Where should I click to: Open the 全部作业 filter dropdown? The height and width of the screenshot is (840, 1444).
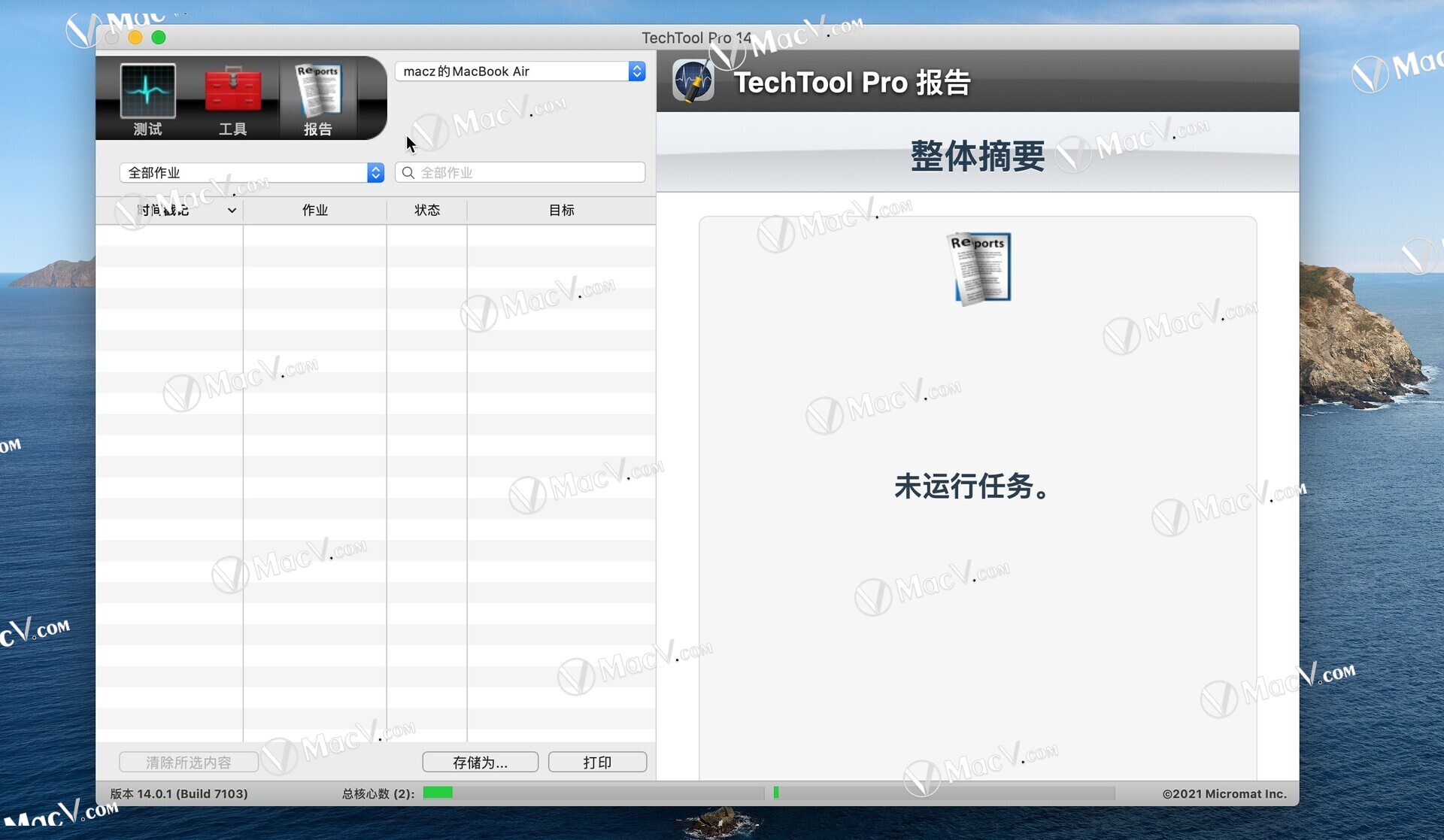click(x=252, y=173)
